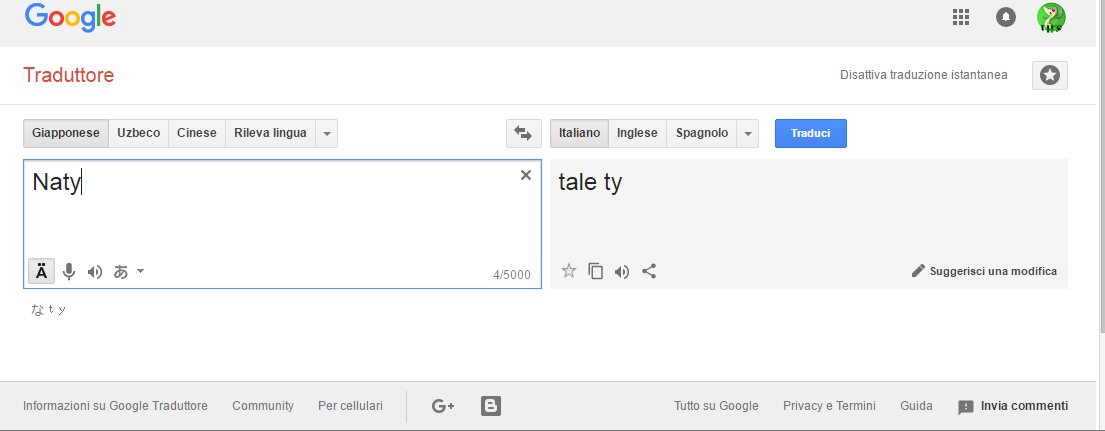Expand the source language list dropdown

326,133
